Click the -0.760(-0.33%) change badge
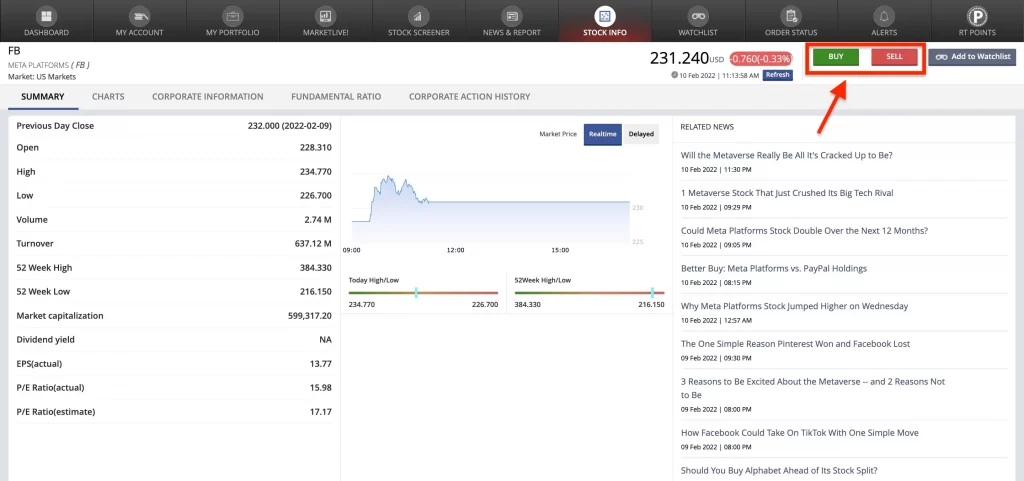 (761, 59)
